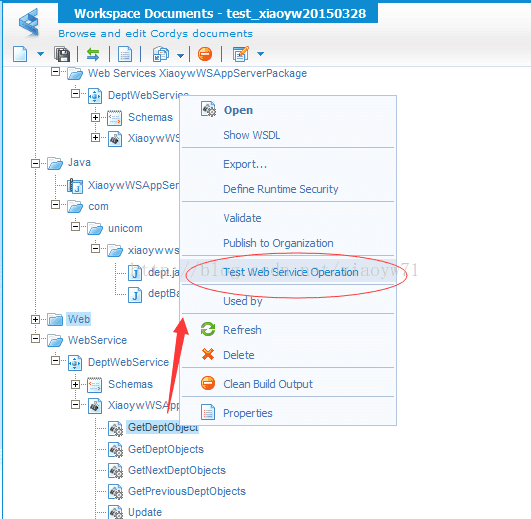Click the lower Schemas notepad icon
This screenshot has height=519, width=531.
pyautogui.click(x=94, y=385)
